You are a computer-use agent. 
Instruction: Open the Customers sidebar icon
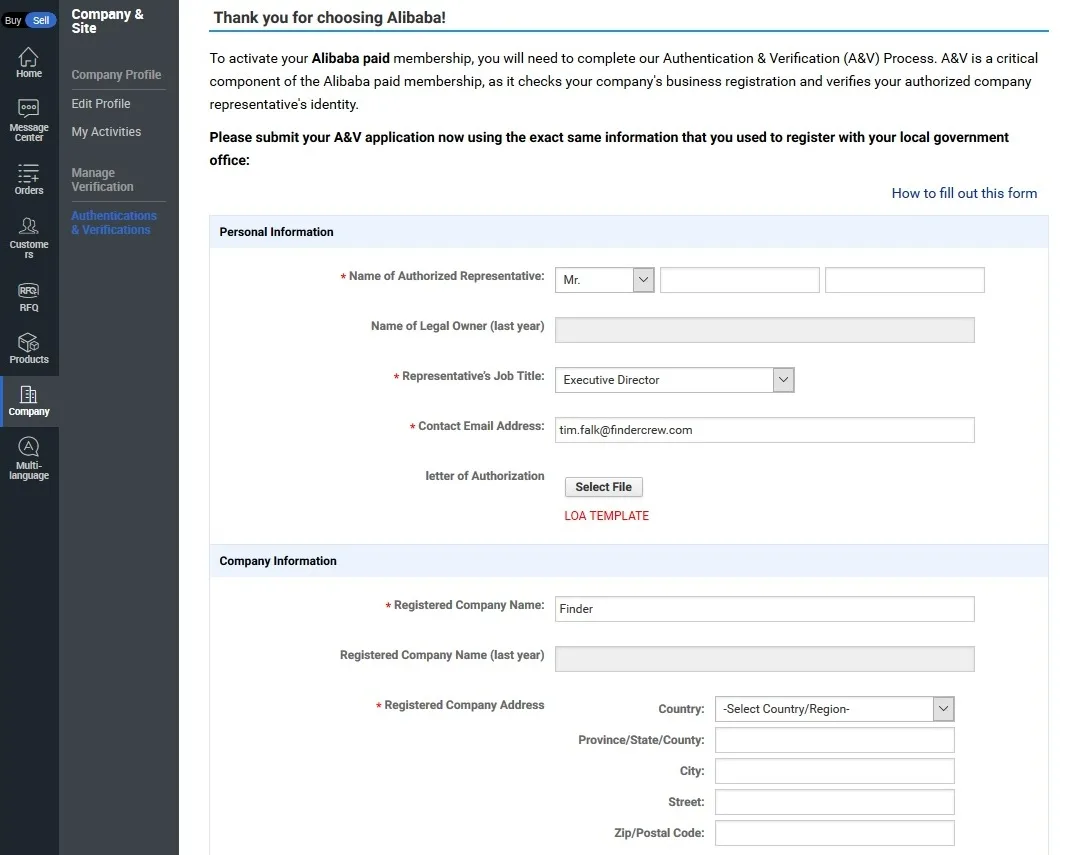(29, 227)
